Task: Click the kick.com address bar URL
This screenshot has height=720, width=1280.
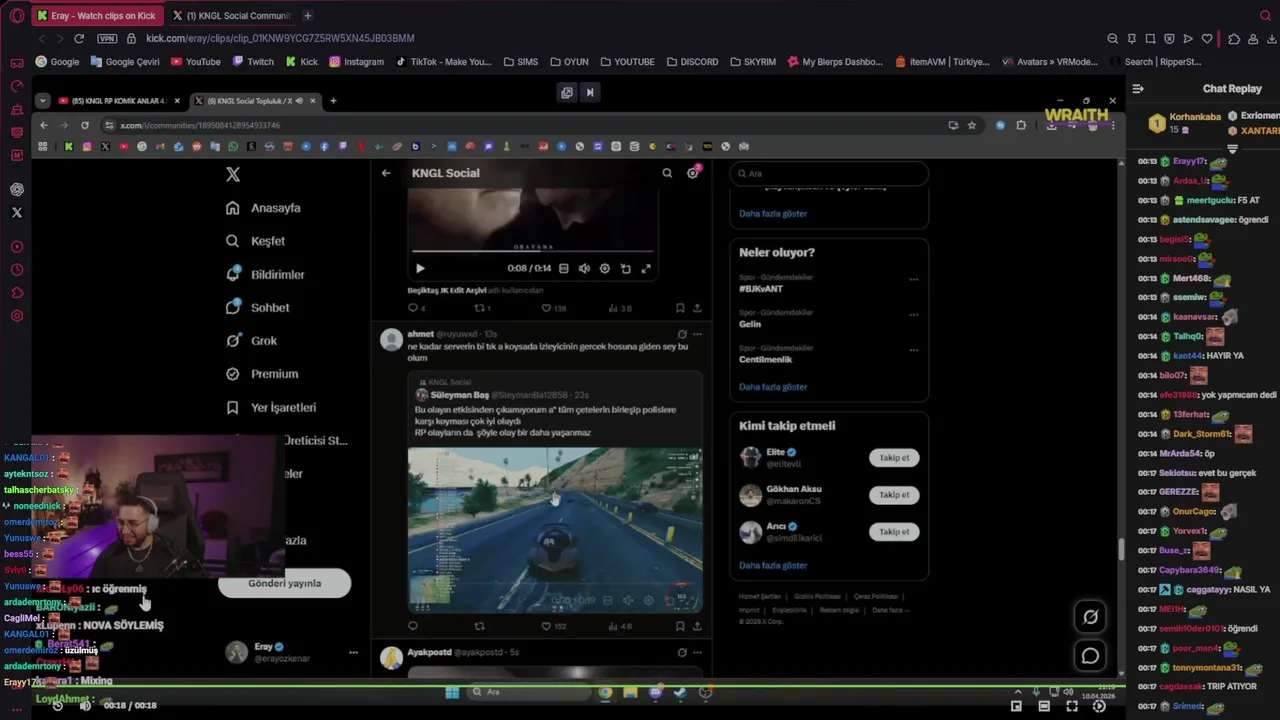Action: click(x=280, y=38)
